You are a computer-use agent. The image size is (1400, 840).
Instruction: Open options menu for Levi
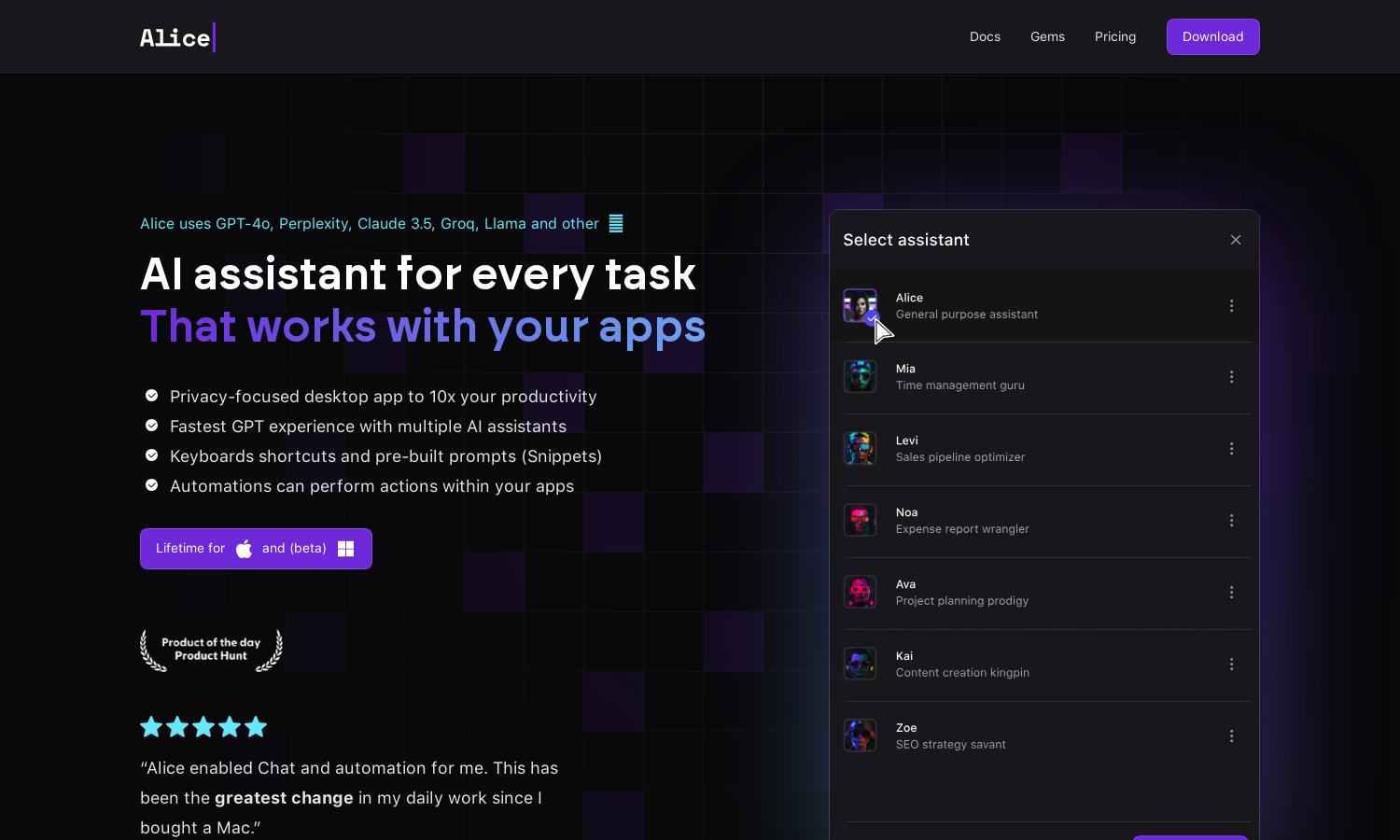click(1231, 449)
